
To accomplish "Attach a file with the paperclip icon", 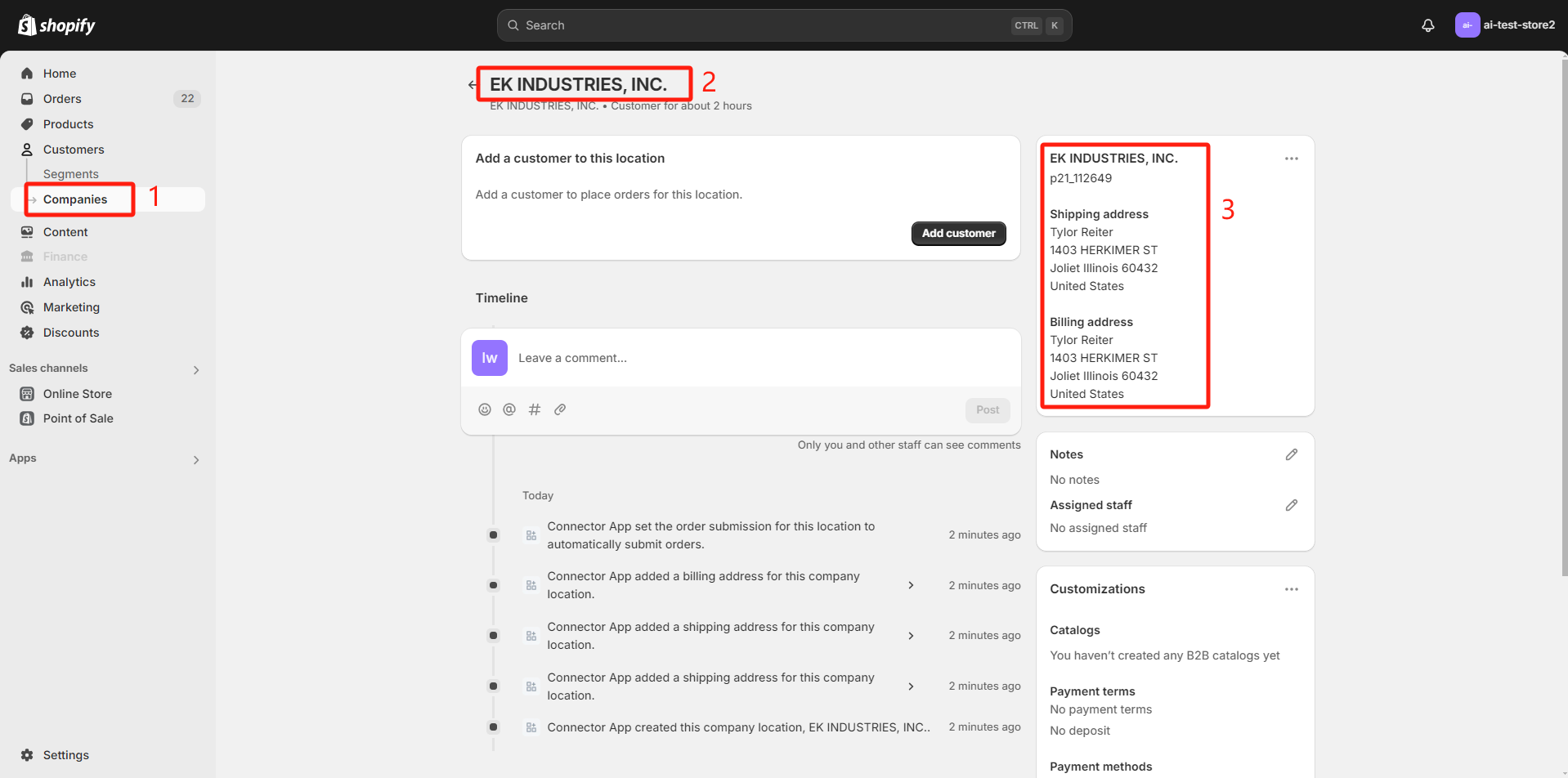I will tap(560, 409).
